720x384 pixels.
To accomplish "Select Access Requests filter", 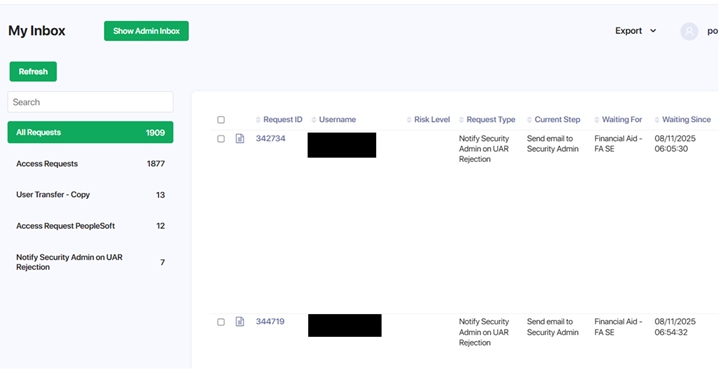I will tap(90, 164).
